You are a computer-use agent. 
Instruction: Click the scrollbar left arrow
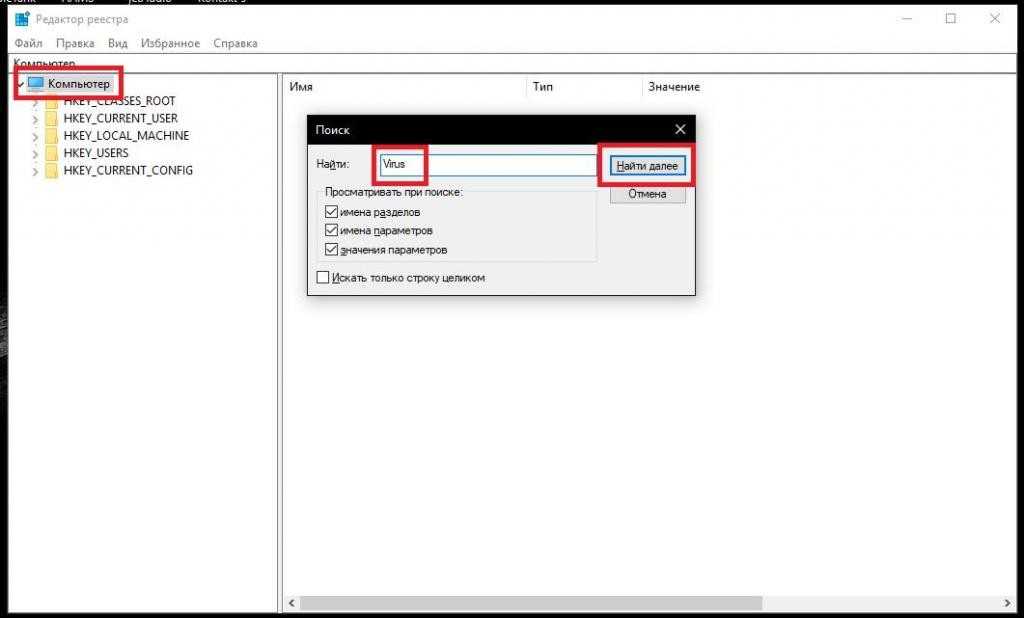click(x=292, y=603)
